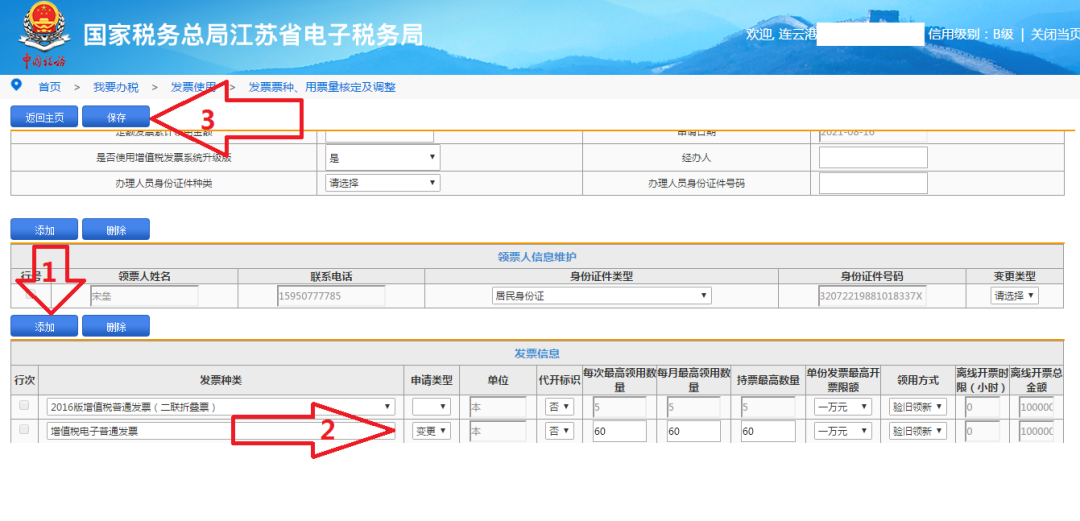1080x521 pixels.
Task: Click 发票票种、用票量核定及调整 breadcrumb
Action: 322,88
